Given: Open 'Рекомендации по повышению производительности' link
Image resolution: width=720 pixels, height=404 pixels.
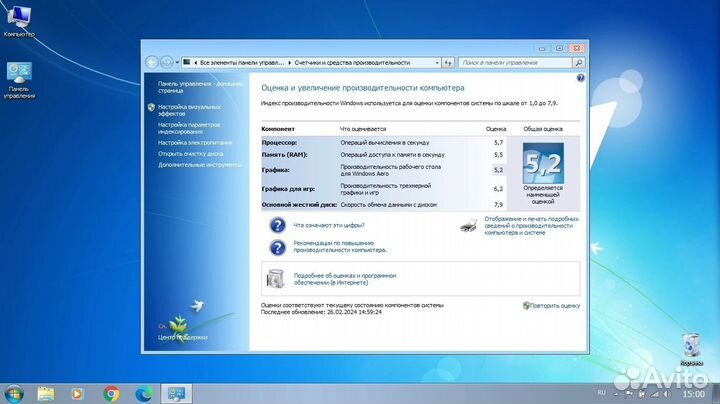Looking at the screenshot, I should coord(340,247).
